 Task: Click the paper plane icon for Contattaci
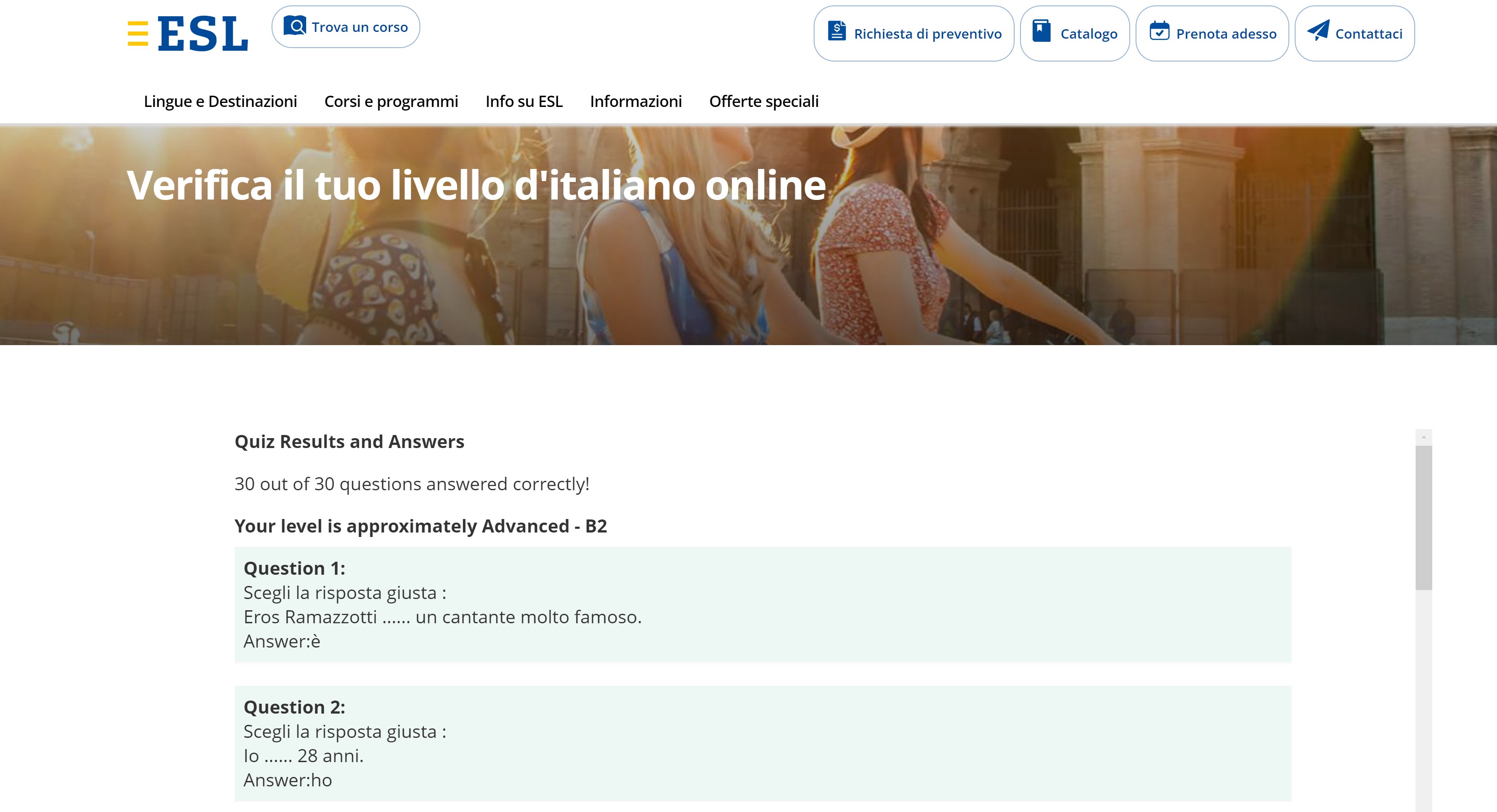1318,30
